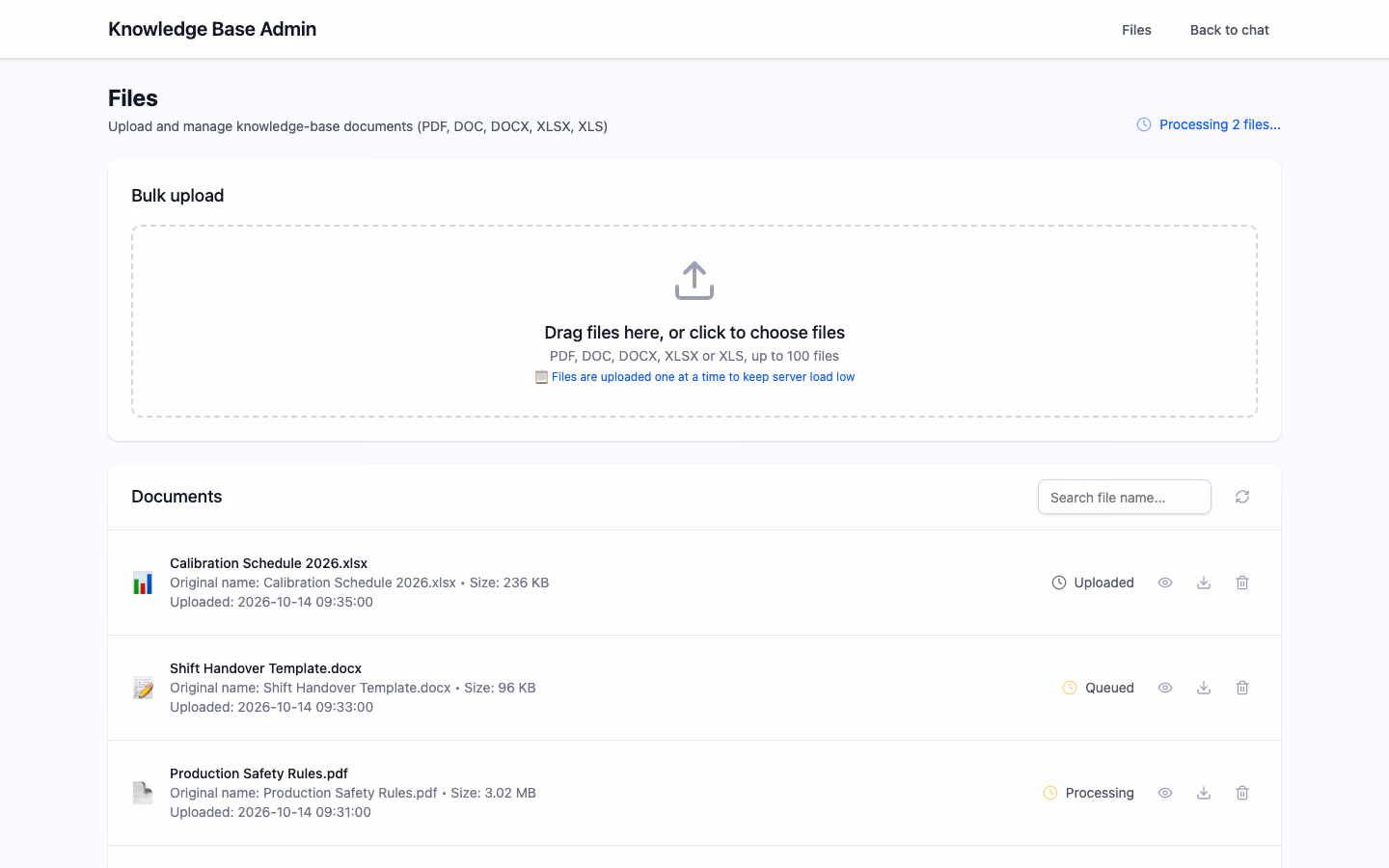Click the yellow clock icon beside Processing status
The image size is (1389, 868).
pyautogui.click(x=1050, y=793)
